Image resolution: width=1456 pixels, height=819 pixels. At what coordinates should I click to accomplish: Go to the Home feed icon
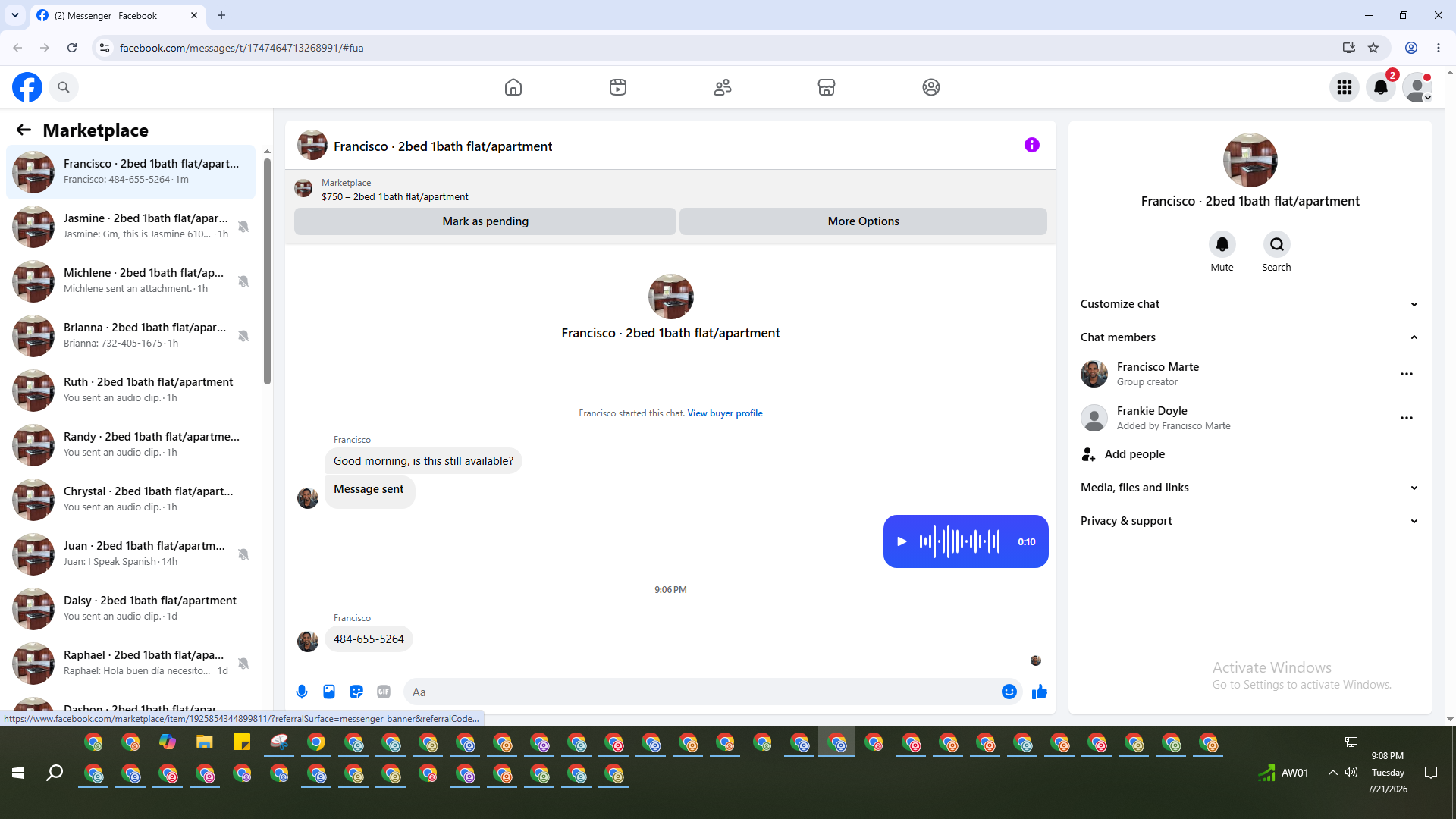coord(513,87)
